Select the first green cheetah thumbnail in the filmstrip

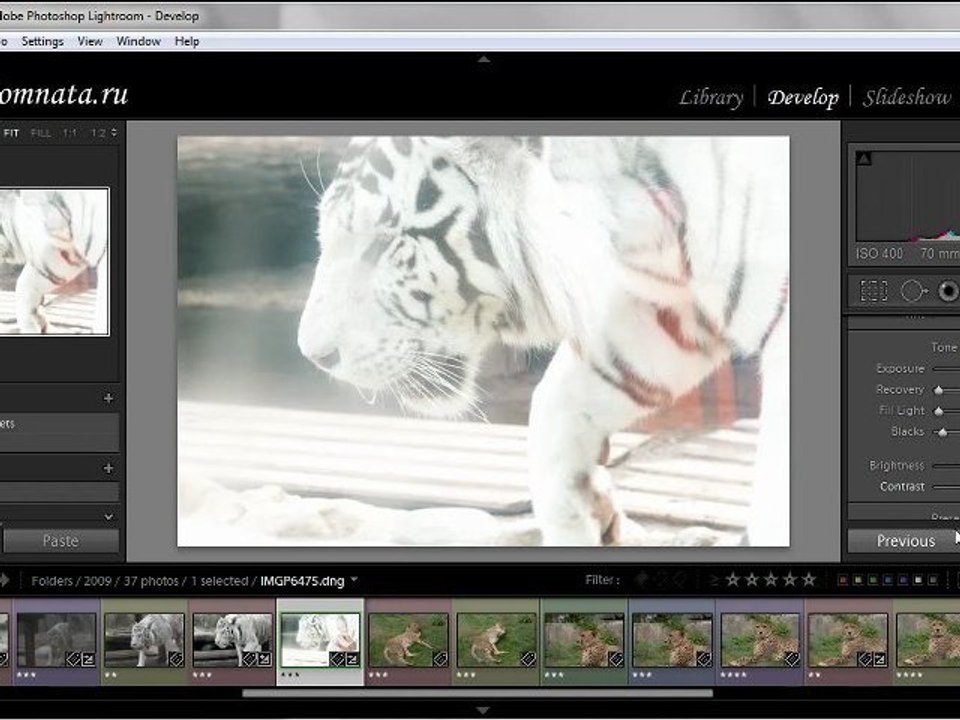click(x=406, y=640)
